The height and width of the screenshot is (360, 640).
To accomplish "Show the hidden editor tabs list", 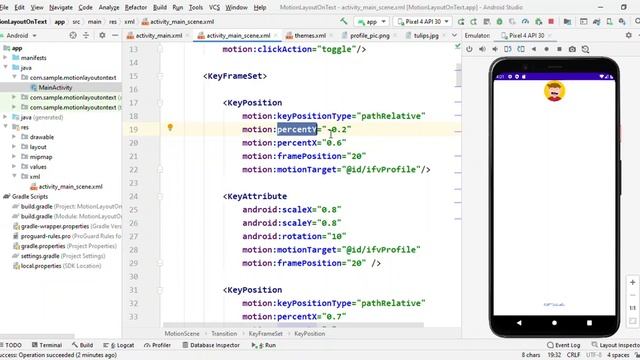I will click(454, 36).
